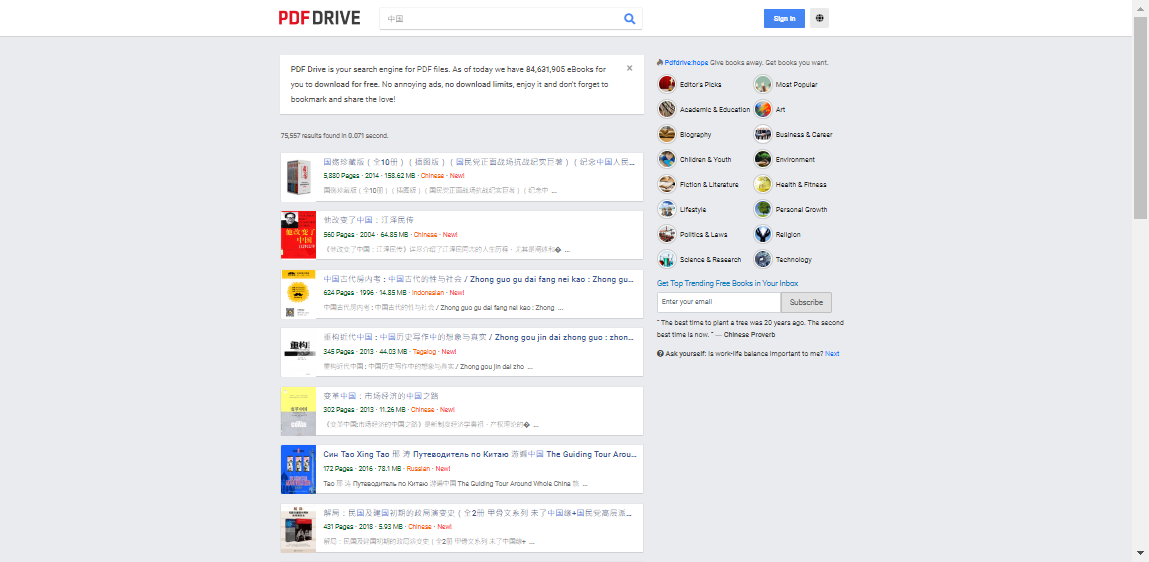
Task: Open the Art category icon
Action: 763,109
